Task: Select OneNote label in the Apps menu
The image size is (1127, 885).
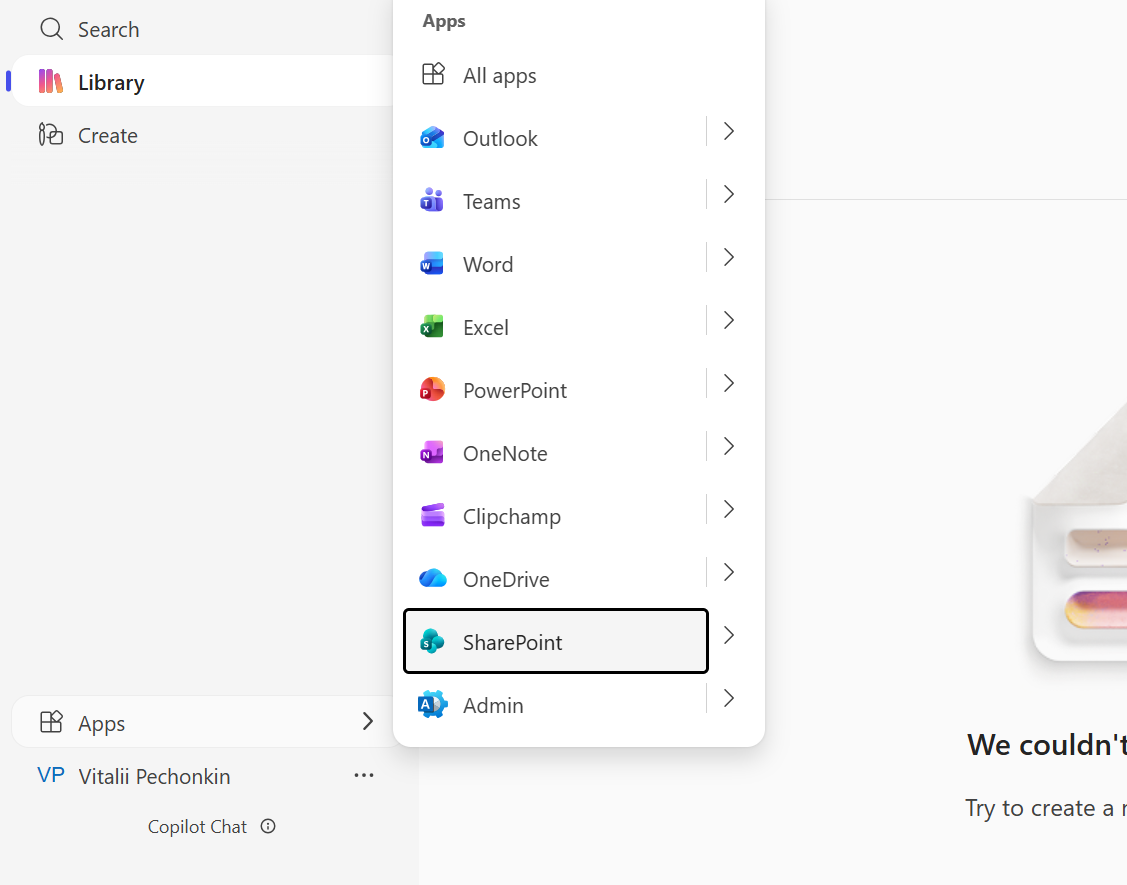Action: point(505,454)
